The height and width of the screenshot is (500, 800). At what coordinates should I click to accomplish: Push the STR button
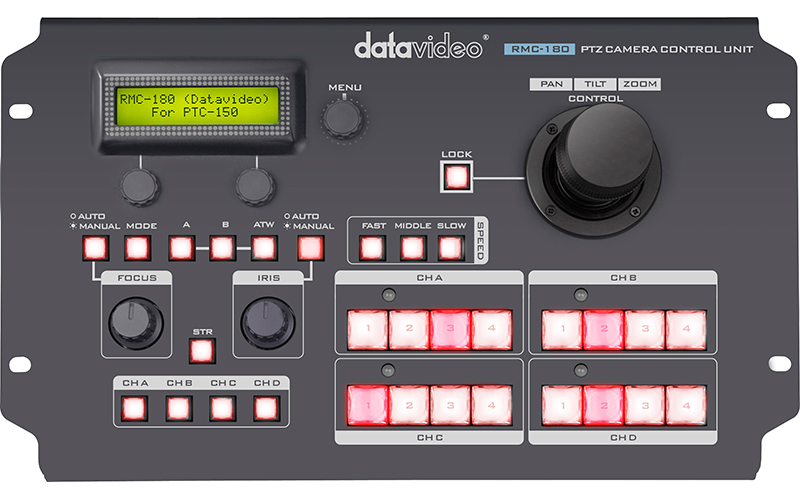tap(202, 351)
